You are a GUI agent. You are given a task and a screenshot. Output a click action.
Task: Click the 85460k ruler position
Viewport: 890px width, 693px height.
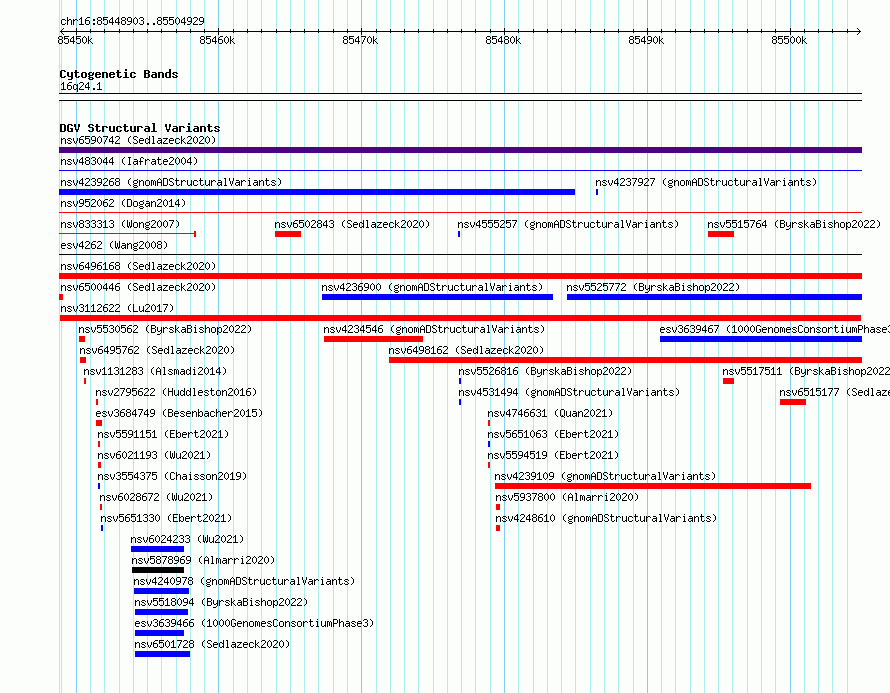[217, 40]
